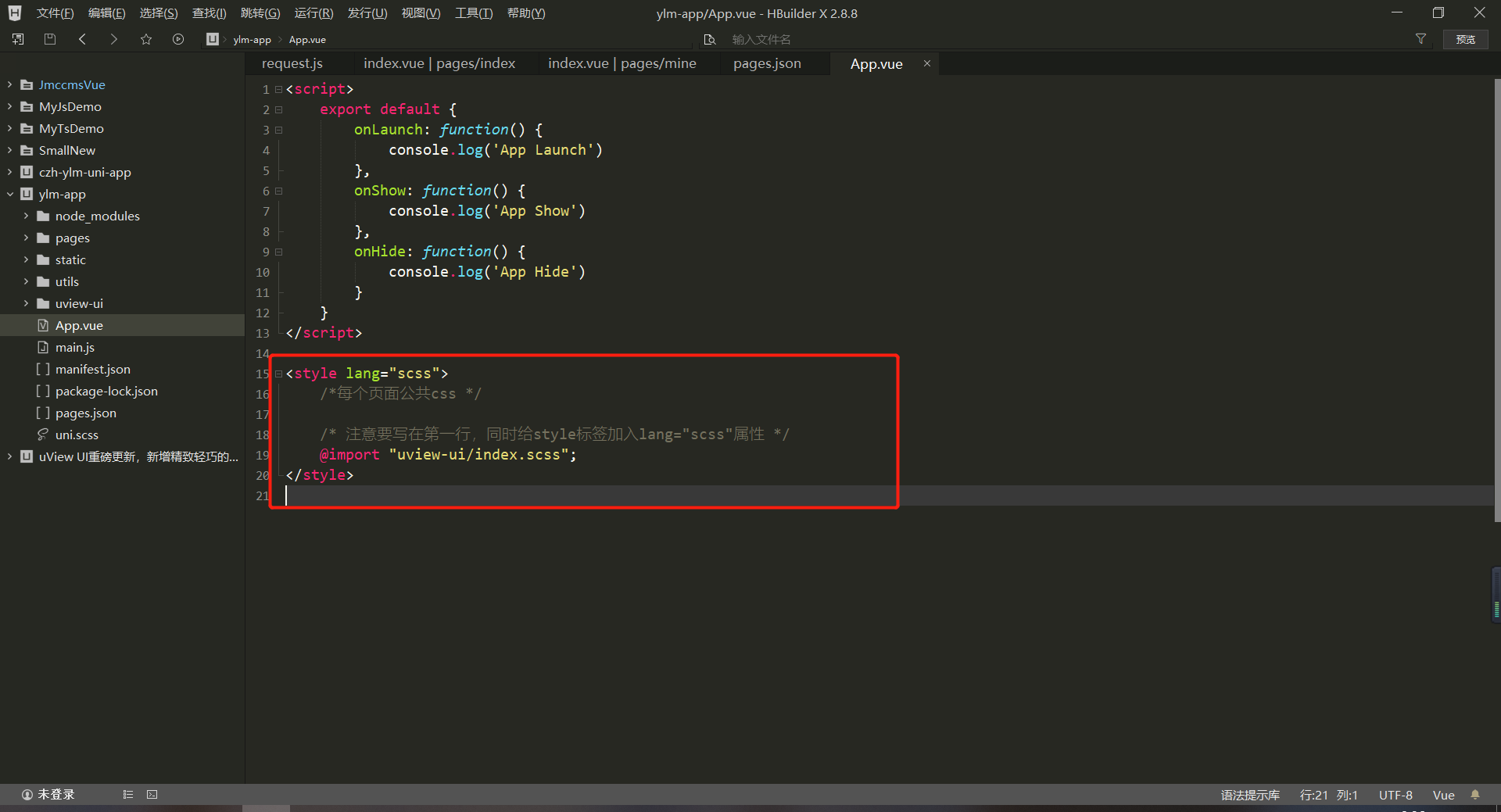Click the file search icon beside filename input
Viewport: 1501px width, 812px height.
tap(710, 39)
